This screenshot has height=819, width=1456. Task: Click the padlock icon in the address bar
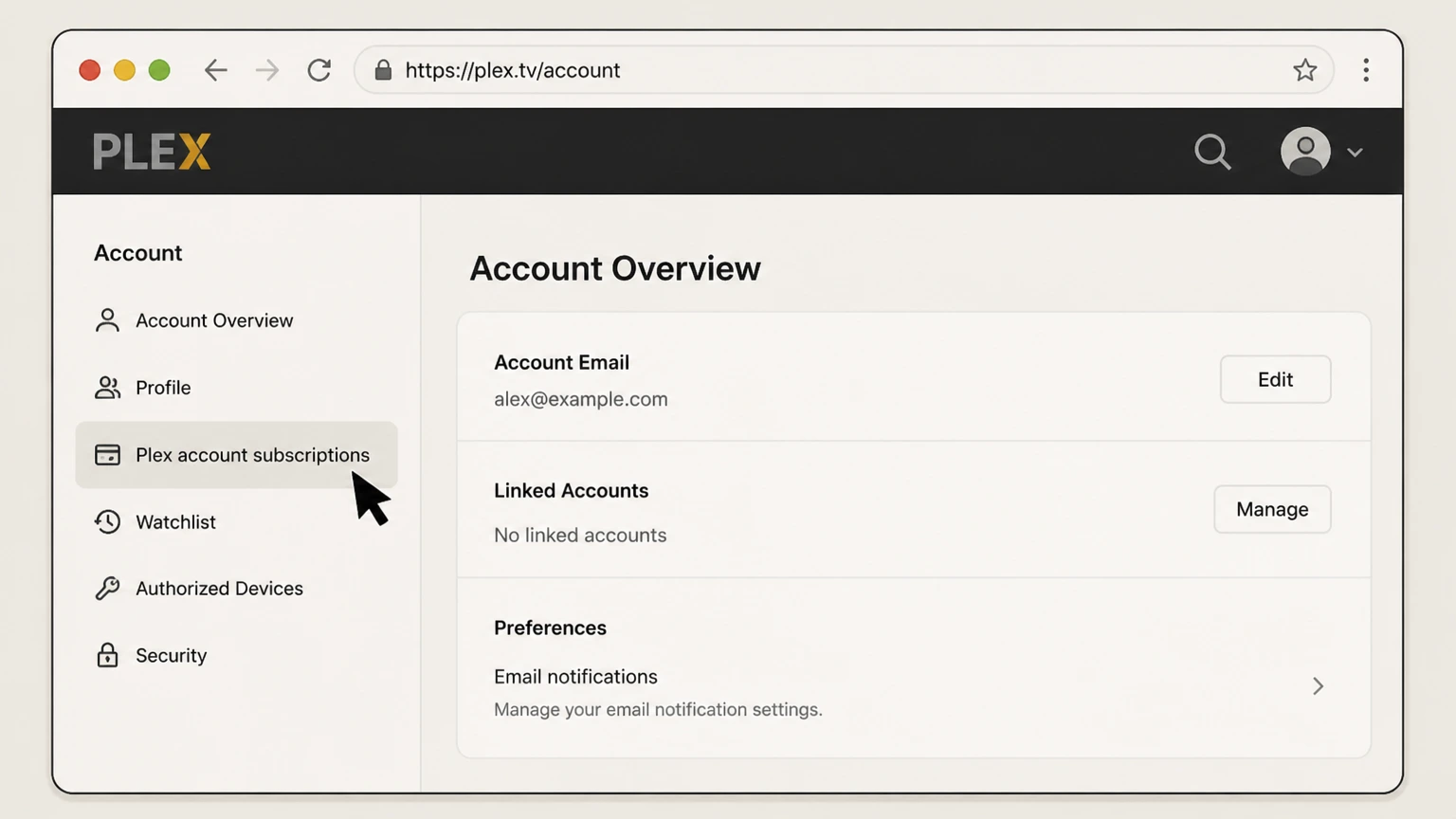click(x=383, y=70)
